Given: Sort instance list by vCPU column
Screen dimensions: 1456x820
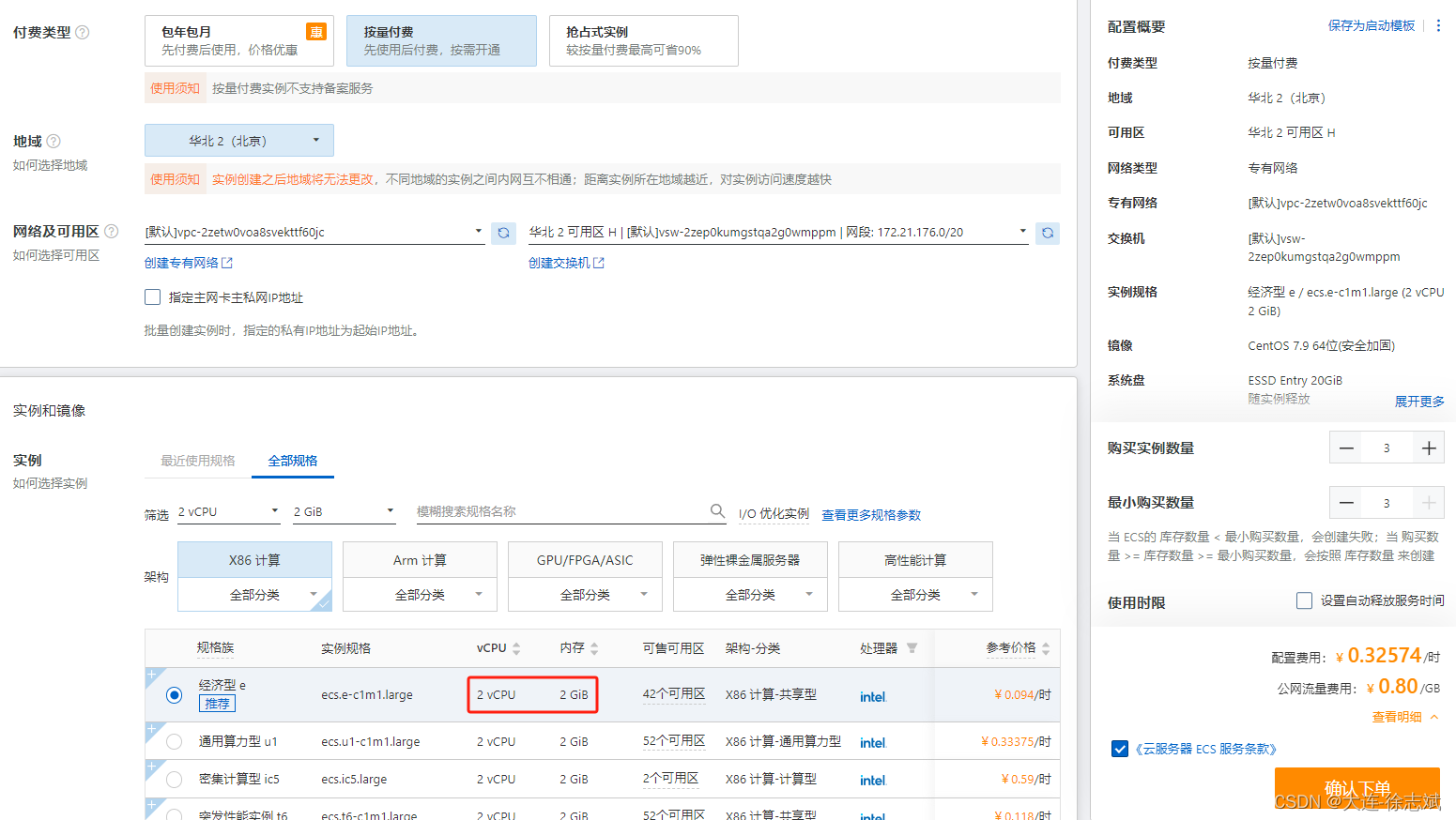Looking at the screenshot, I should click(515, 647).
